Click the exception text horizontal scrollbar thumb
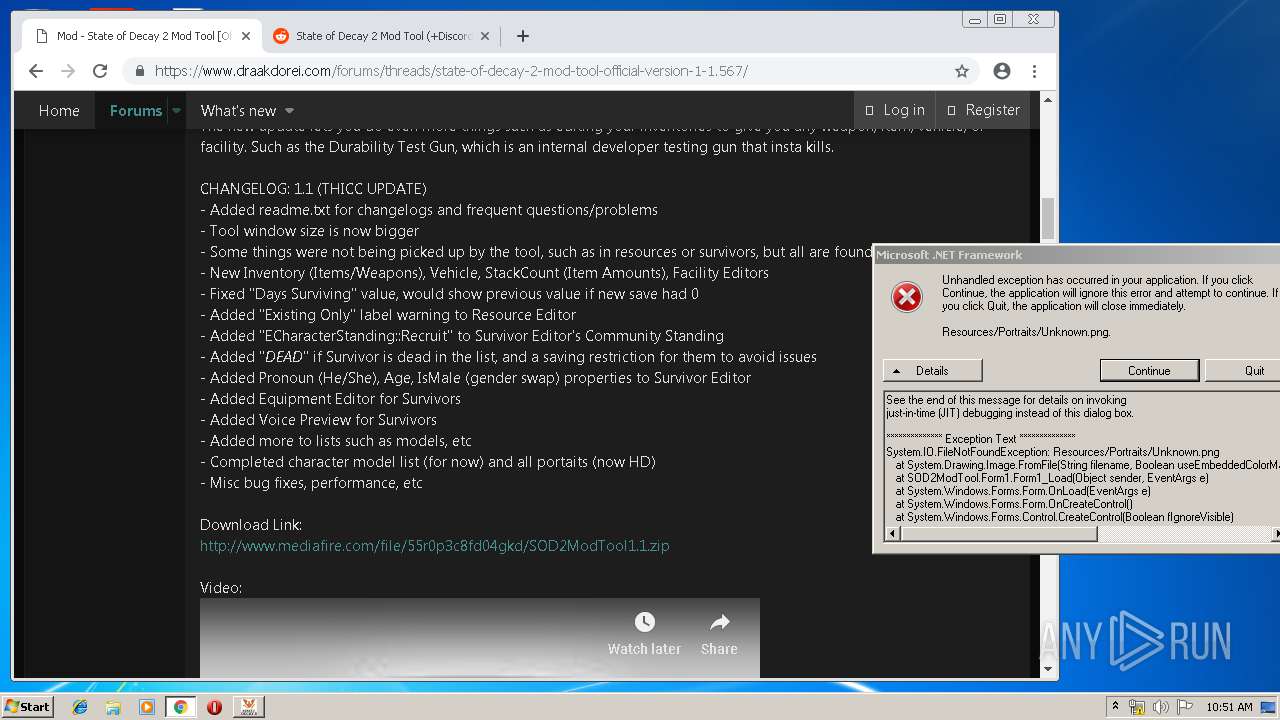 tap(998, 534)
